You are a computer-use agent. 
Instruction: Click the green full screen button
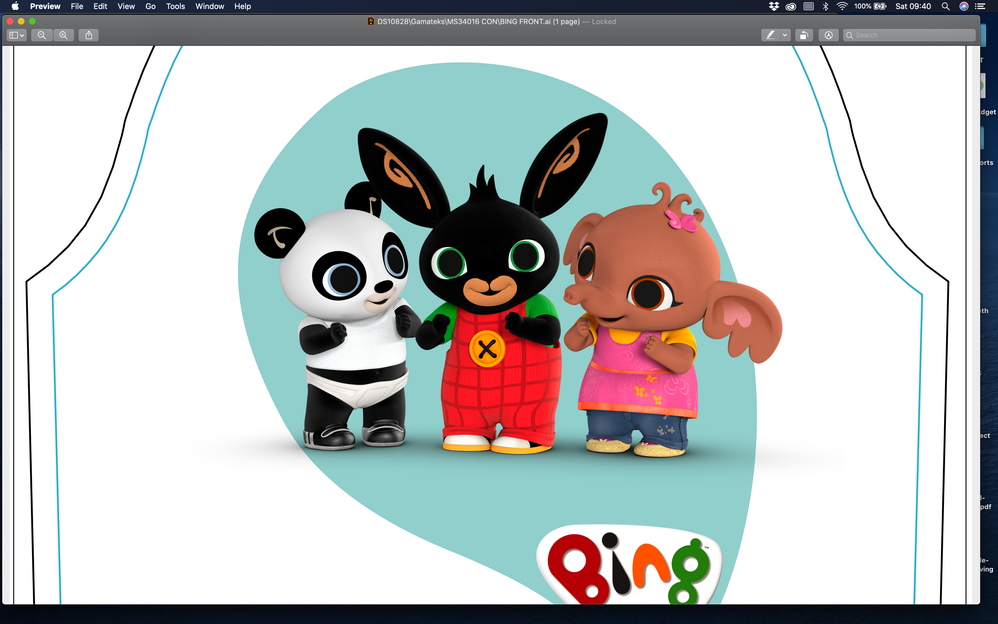coord(32,22)
